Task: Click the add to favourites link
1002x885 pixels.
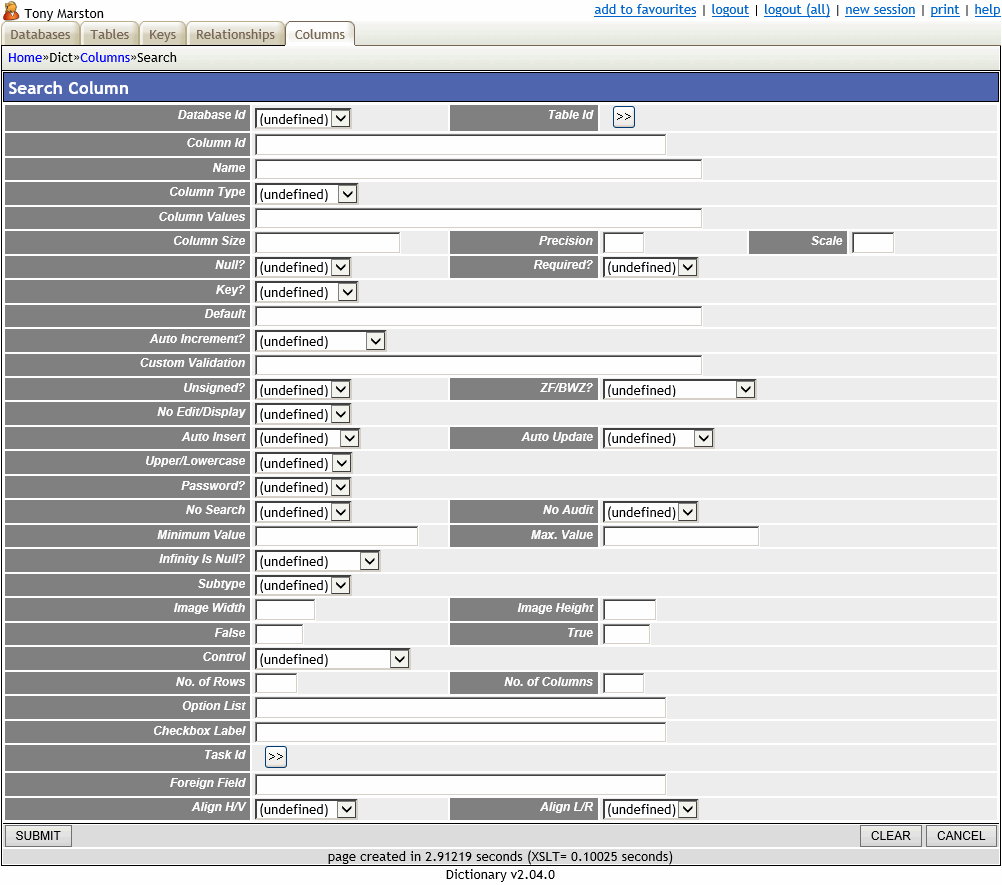Action: pyautogui.click(x=645, y=9)
